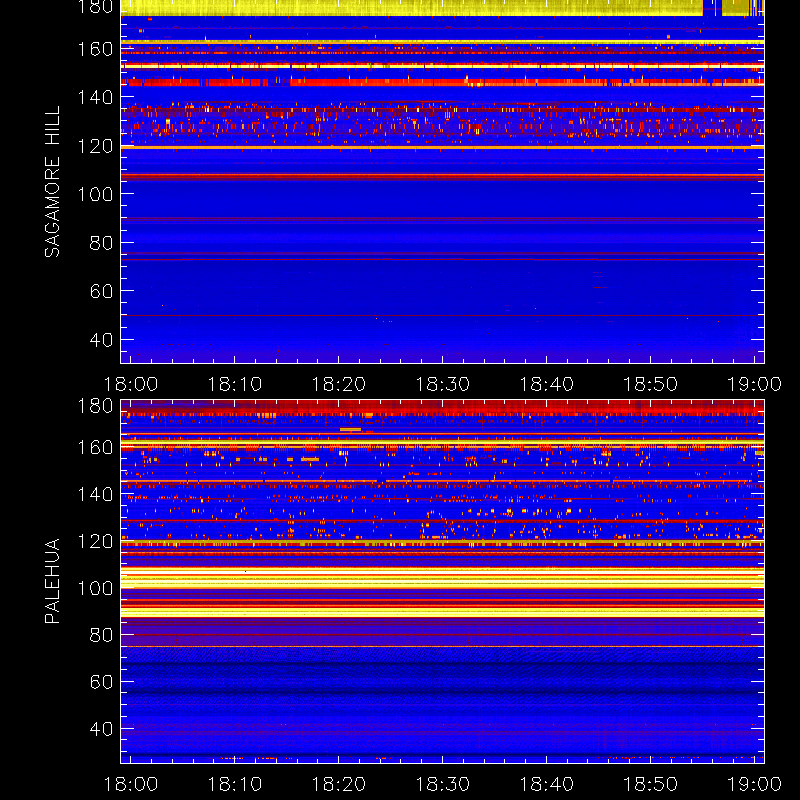Select the 60 tick label on Sagamore Hill axis
The width and height of the screenshot is (800, 800).
coord(101,291)
